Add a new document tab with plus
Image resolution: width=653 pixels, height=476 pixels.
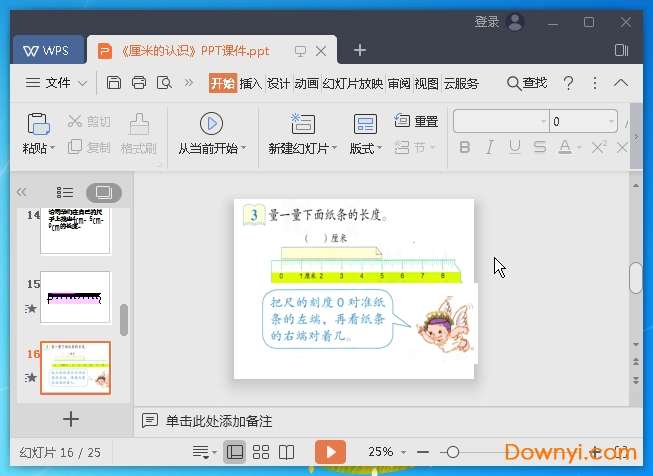pos(359,50)
